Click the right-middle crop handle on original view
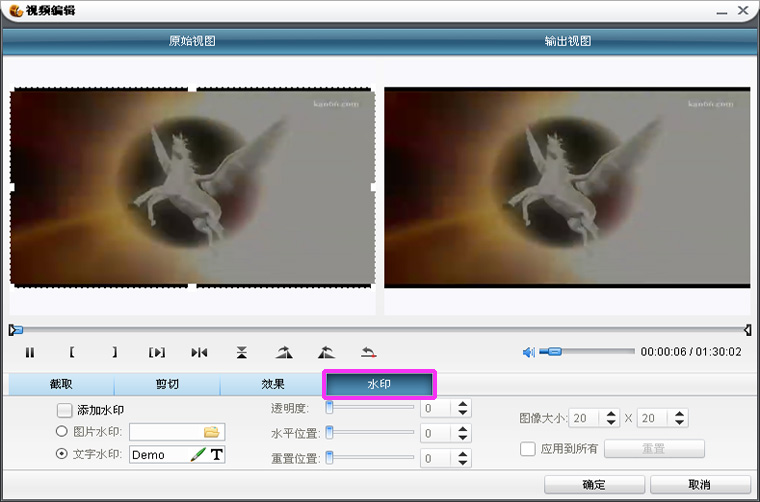This screenshot has height=502, width=760. pyautogui.click(x=373, y=187)
